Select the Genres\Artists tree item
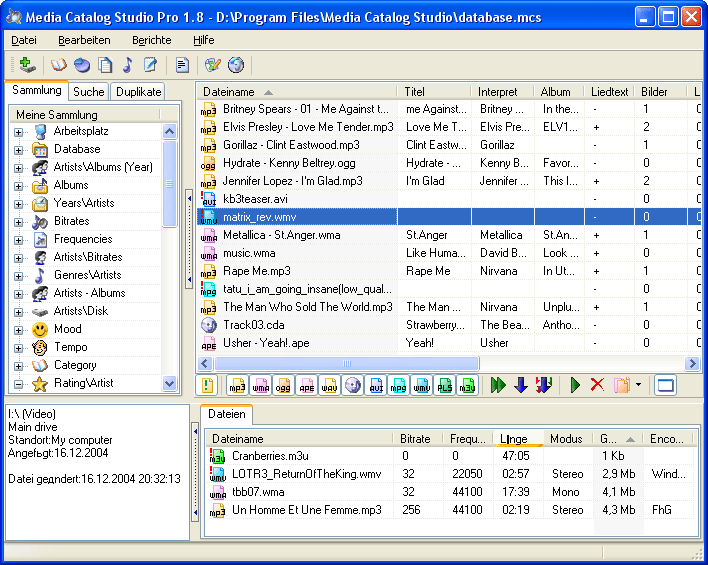708x565 pixels. [88, 275]
